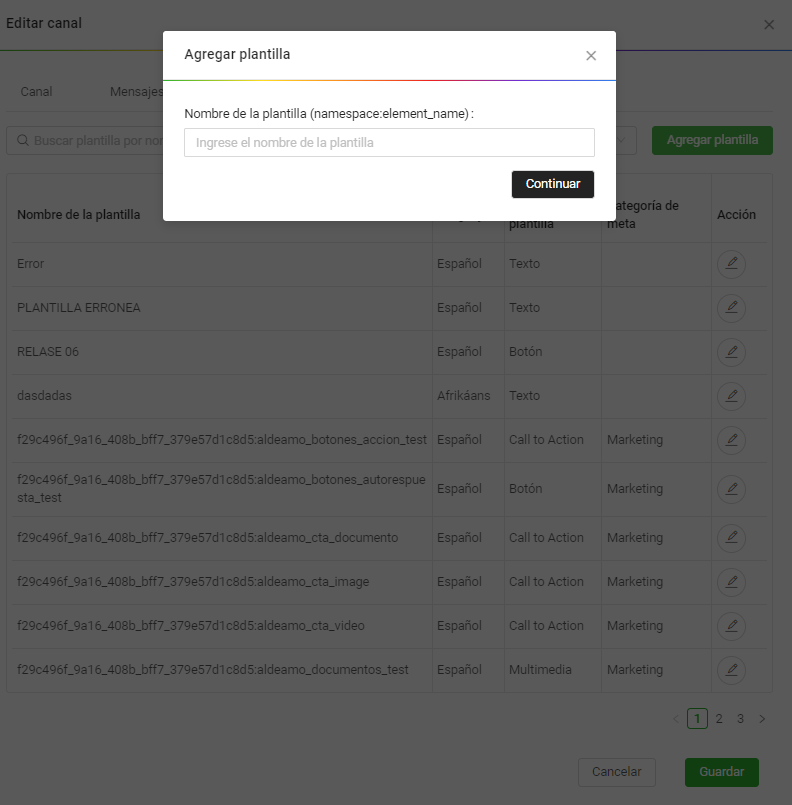
Task: Click the previous page arrow
Action: (x=676, y=719)
